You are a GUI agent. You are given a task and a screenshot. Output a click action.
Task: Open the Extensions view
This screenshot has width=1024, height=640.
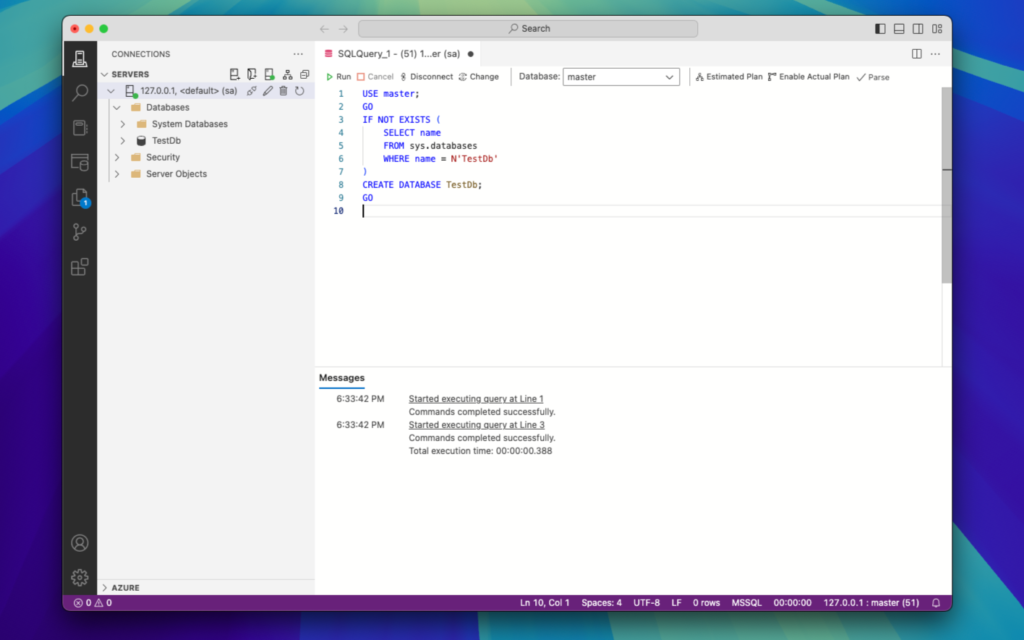pos(80,266)
